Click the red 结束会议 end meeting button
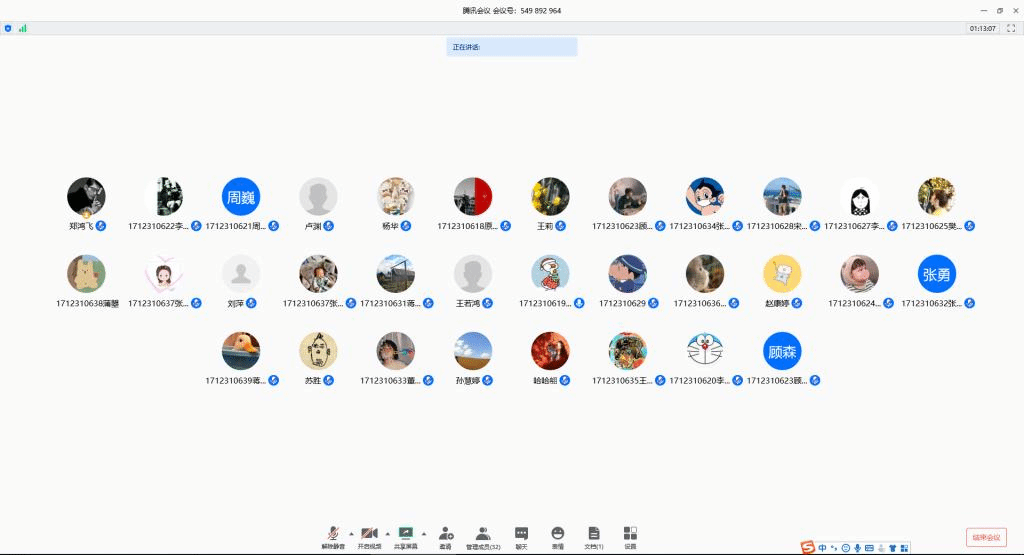The image size is (1024, 555). [986, 537]
